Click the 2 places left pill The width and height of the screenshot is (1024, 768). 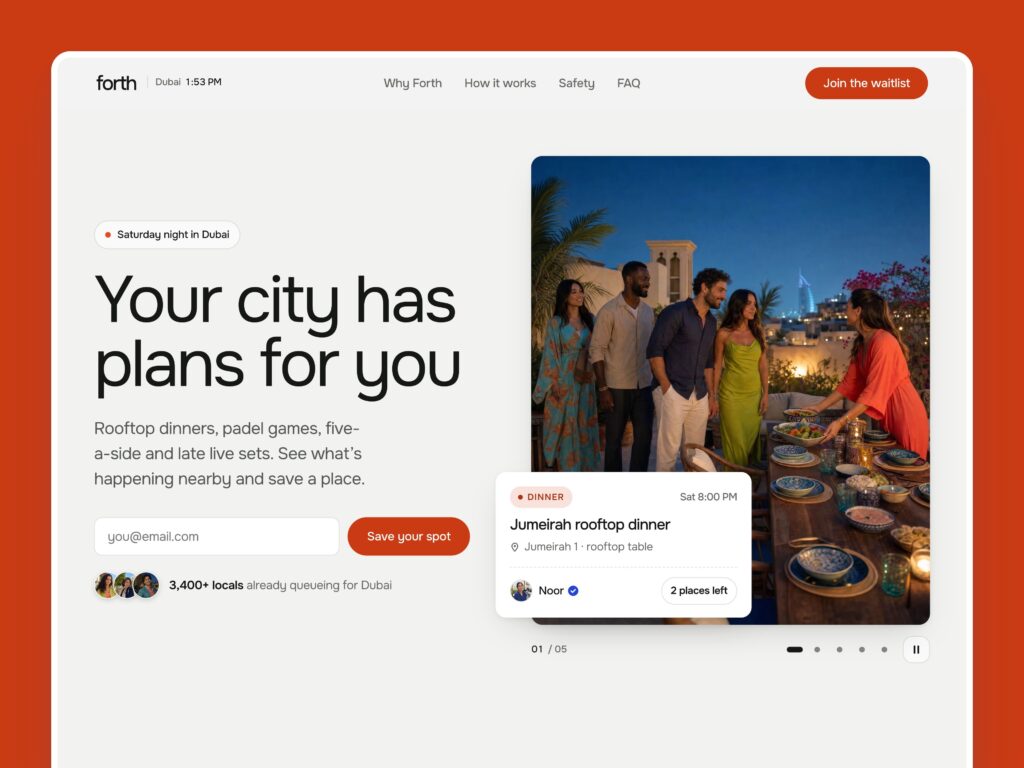click(699, 591)
